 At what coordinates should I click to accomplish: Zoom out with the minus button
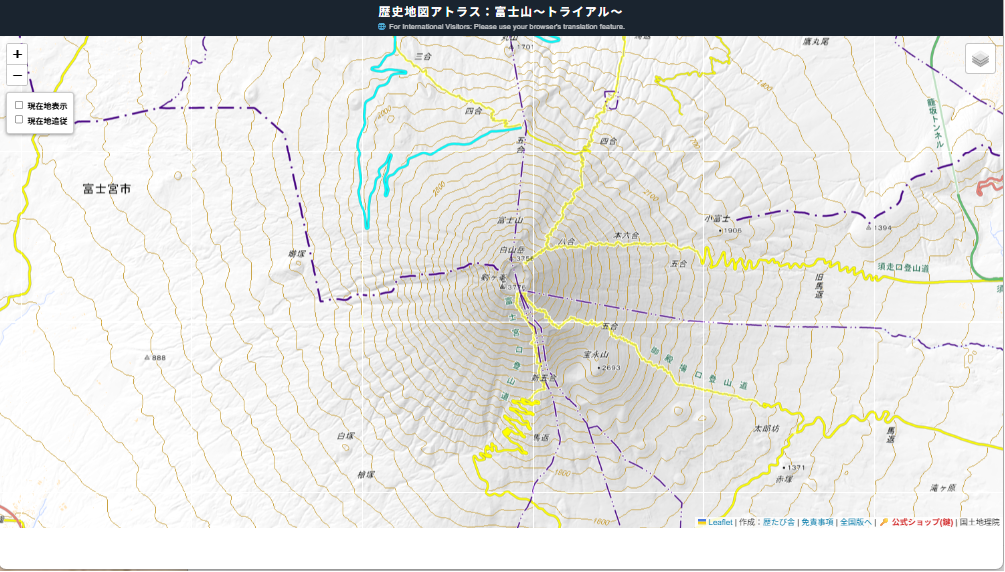click(x=17, y=75)
